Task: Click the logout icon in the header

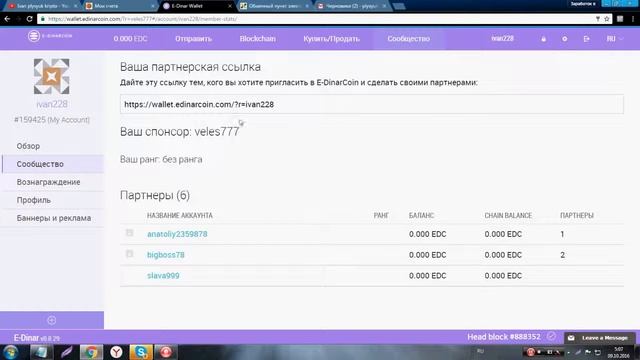Action: pos(587,39)
